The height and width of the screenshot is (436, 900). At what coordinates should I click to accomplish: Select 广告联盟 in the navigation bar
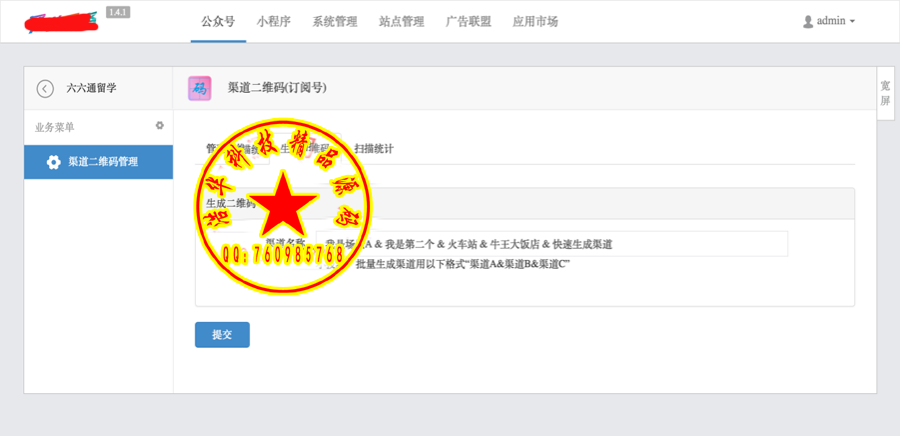coord(468,22)
